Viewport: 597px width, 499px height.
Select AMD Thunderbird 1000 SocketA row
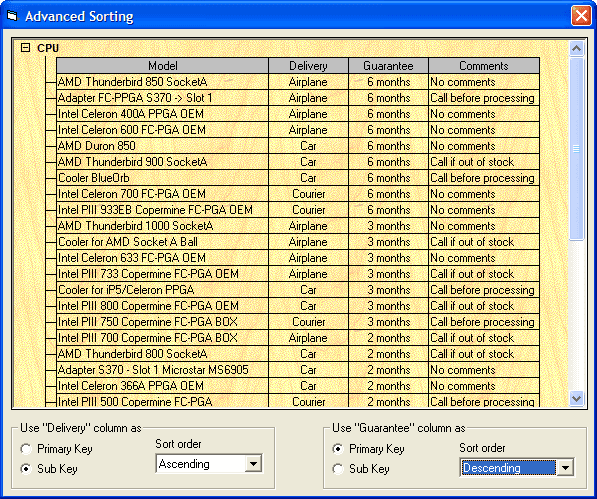298,226
